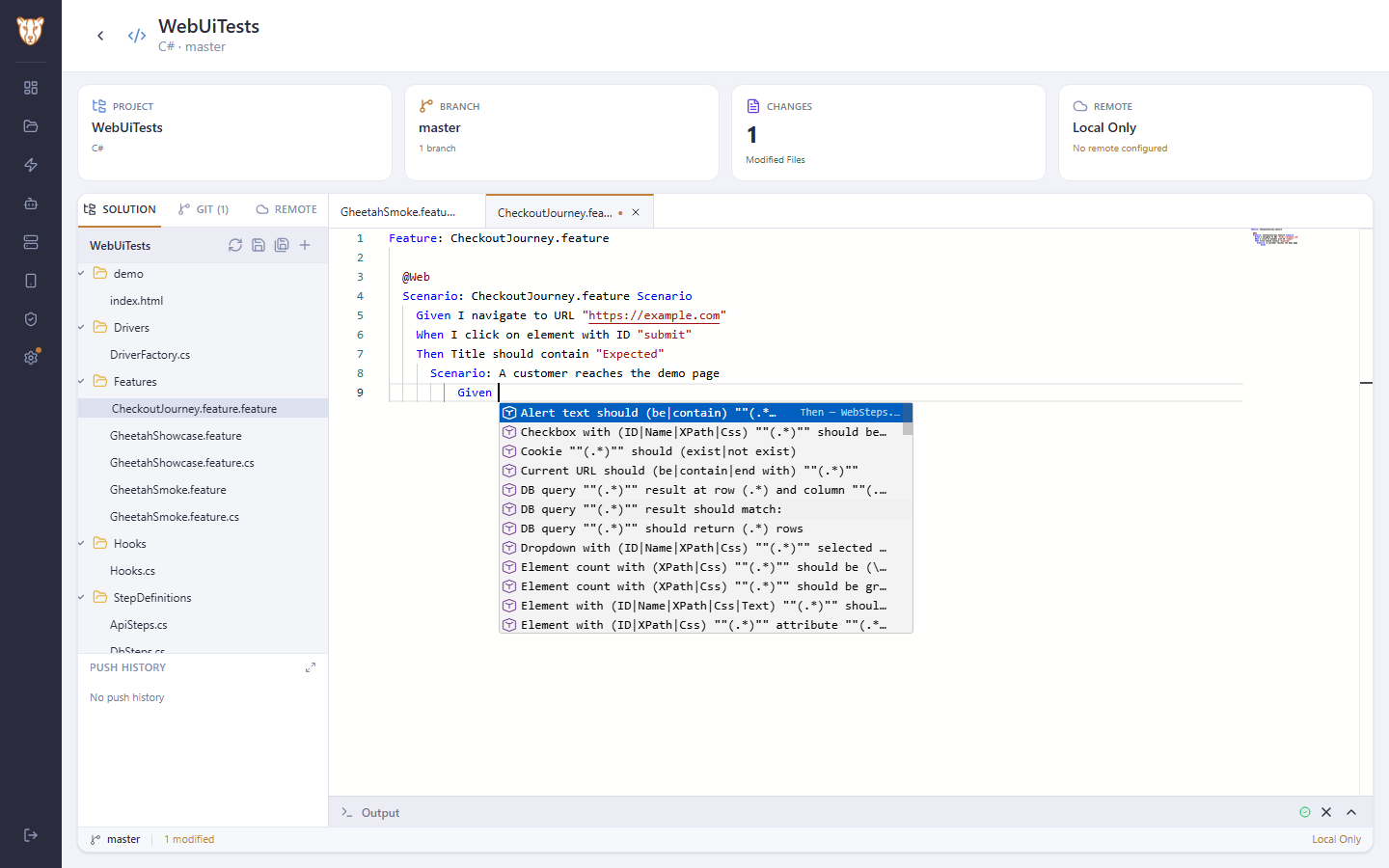This screenshot has width=1389, height=868.
Task: Choose the 'Cookie should exist' suggestion
Action: pos(701,451)
